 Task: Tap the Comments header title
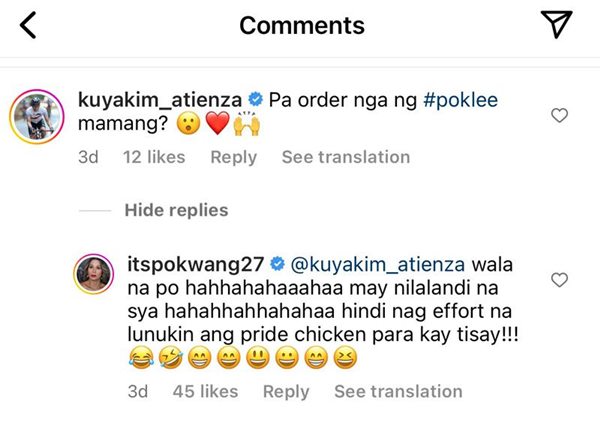coord(302,25)
